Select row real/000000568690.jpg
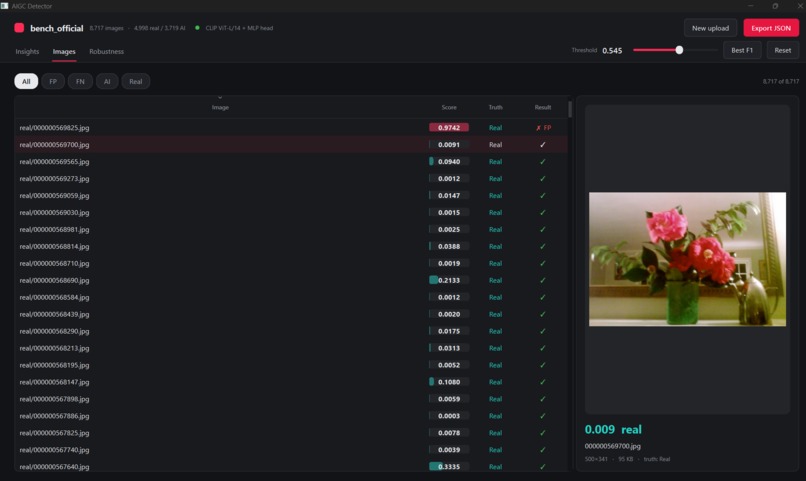 click(291, 280)
